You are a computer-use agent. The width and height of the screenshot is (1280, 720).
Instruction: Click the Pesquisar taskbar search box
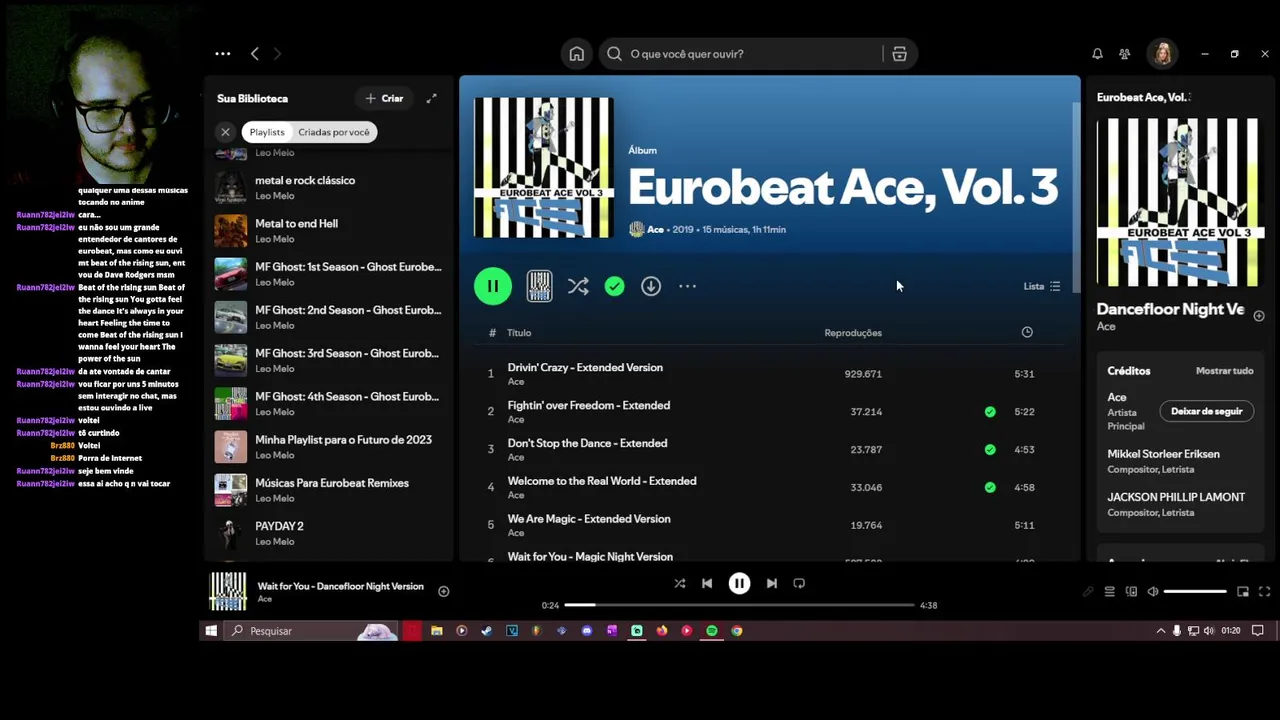tap(310, 631)
